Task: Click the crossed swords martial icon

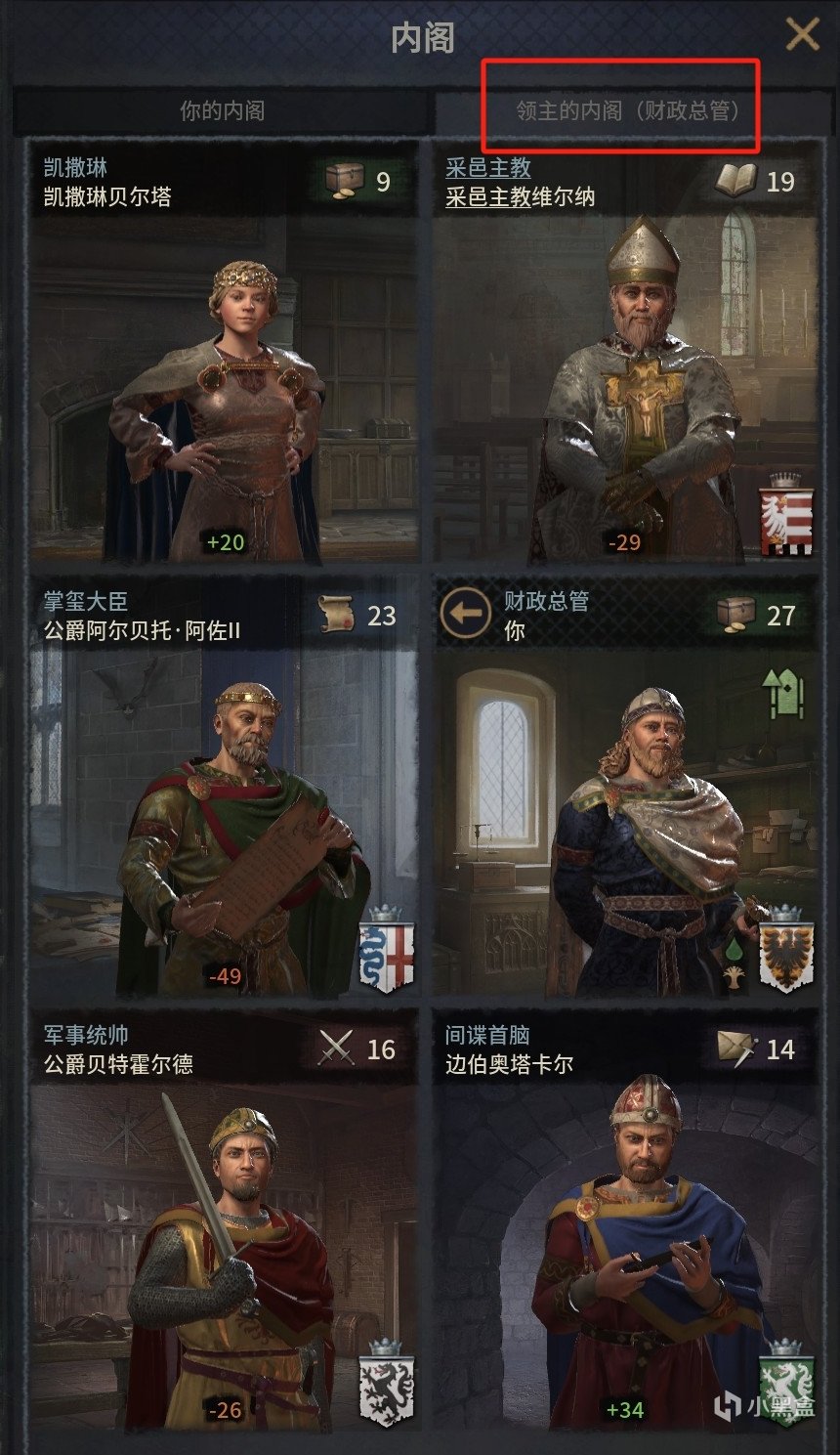Action: [x=336, y=1049]
